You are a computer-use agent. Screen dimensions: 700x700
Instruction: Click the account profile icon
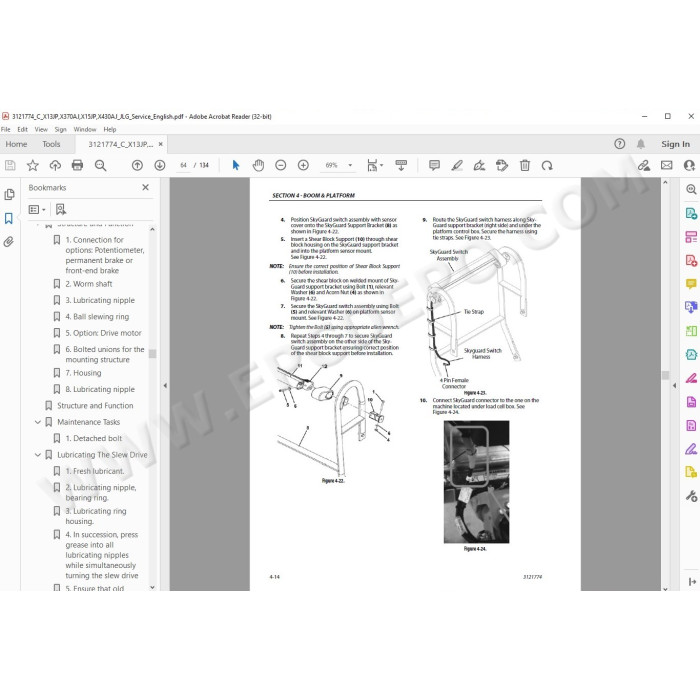coord(690,166)
